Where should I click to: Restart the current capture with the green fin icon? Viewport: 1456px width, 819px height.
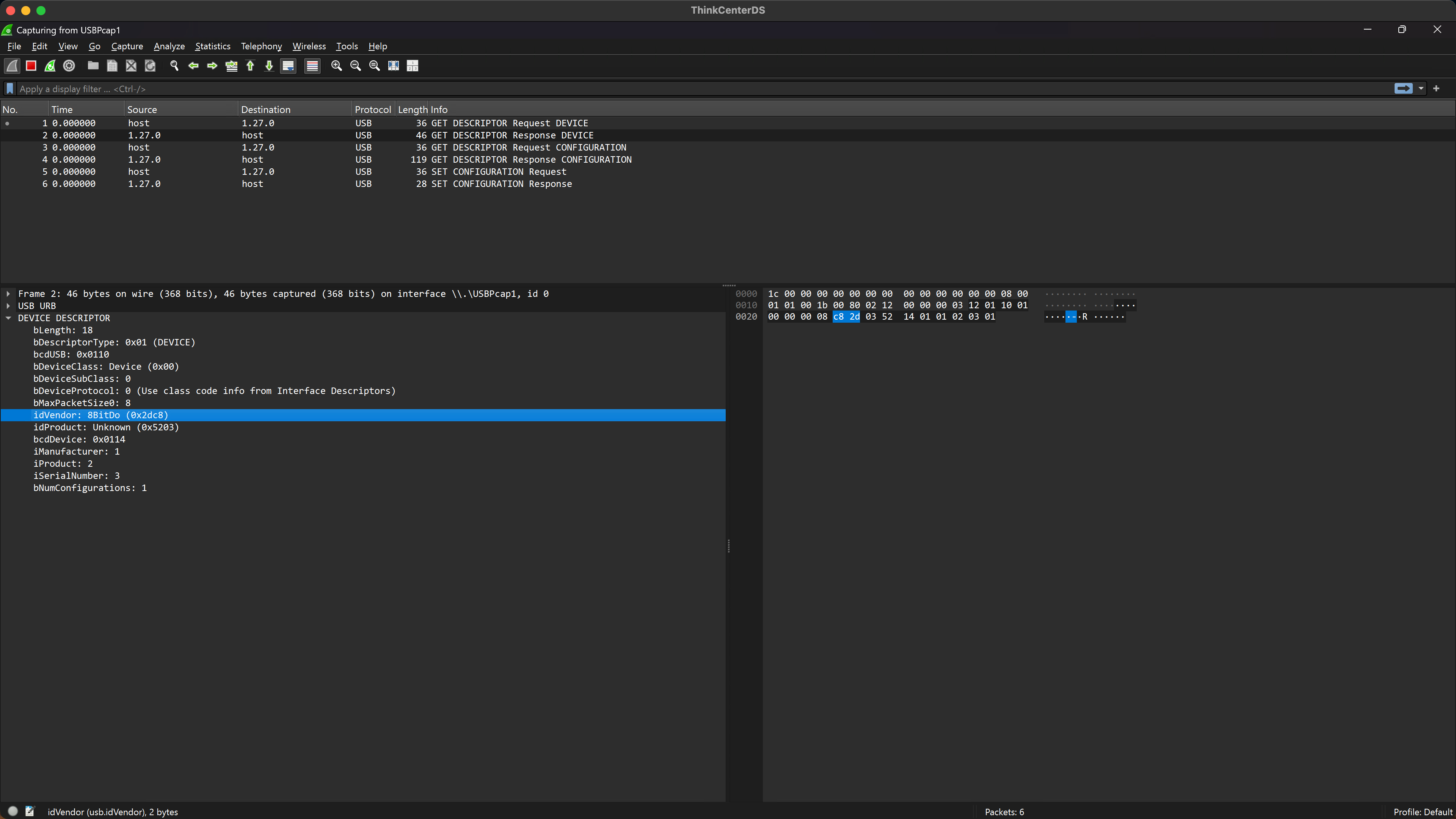pyautogui.click(x=50, y=66)
